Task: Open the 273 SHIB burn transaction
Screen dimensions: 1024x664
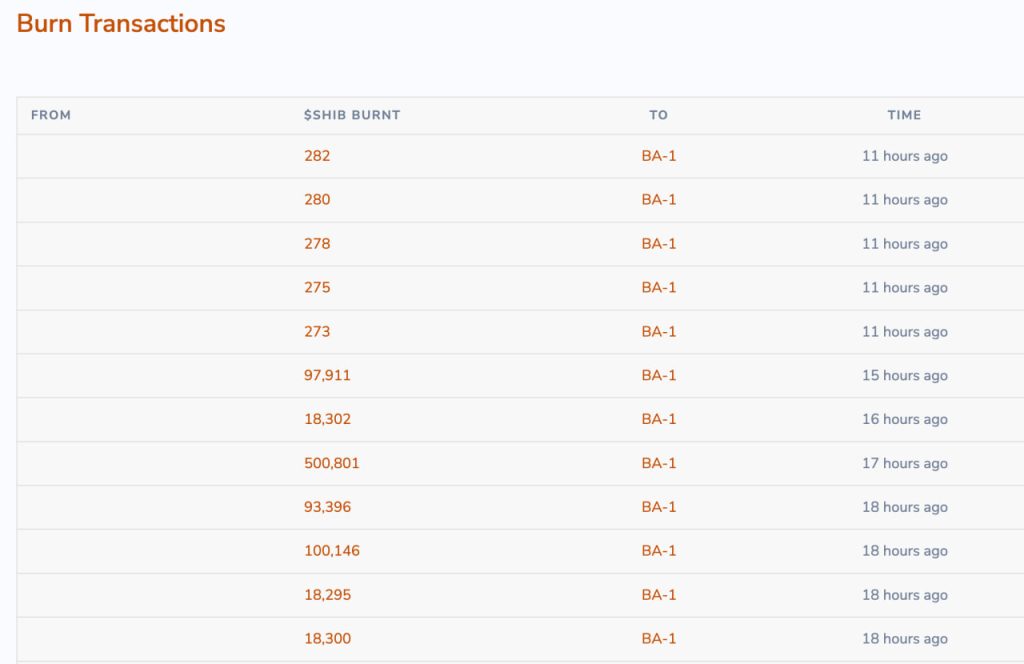Action: coord(317,332)
